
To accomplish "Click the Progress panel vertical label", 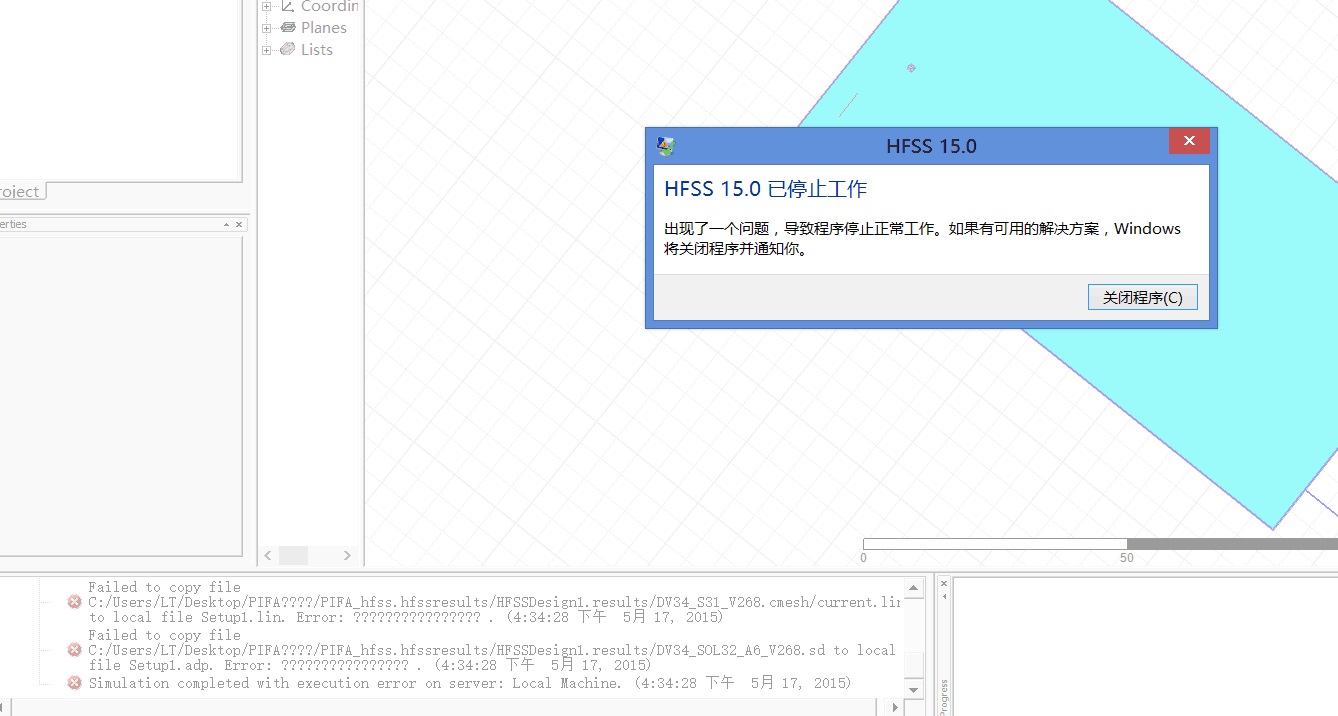I will tap(943, 698).
